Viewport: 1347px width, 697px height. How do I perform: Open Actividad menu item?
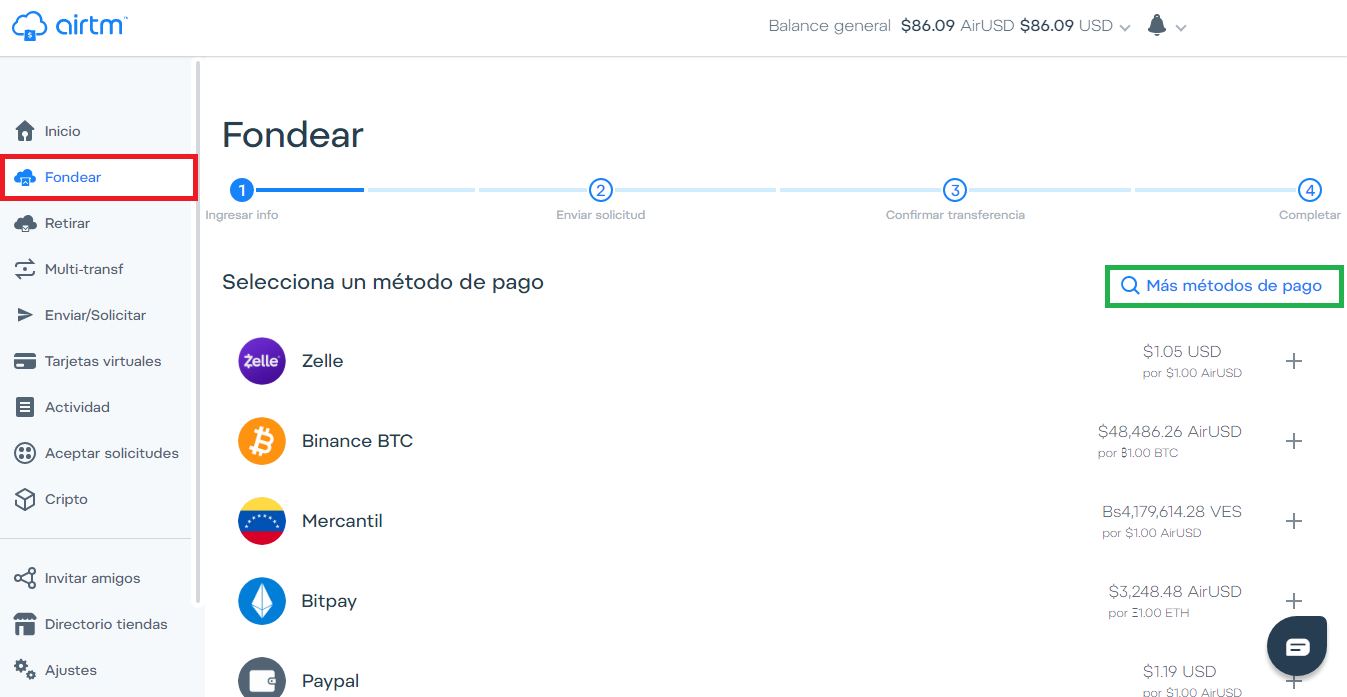coord(77,407)
